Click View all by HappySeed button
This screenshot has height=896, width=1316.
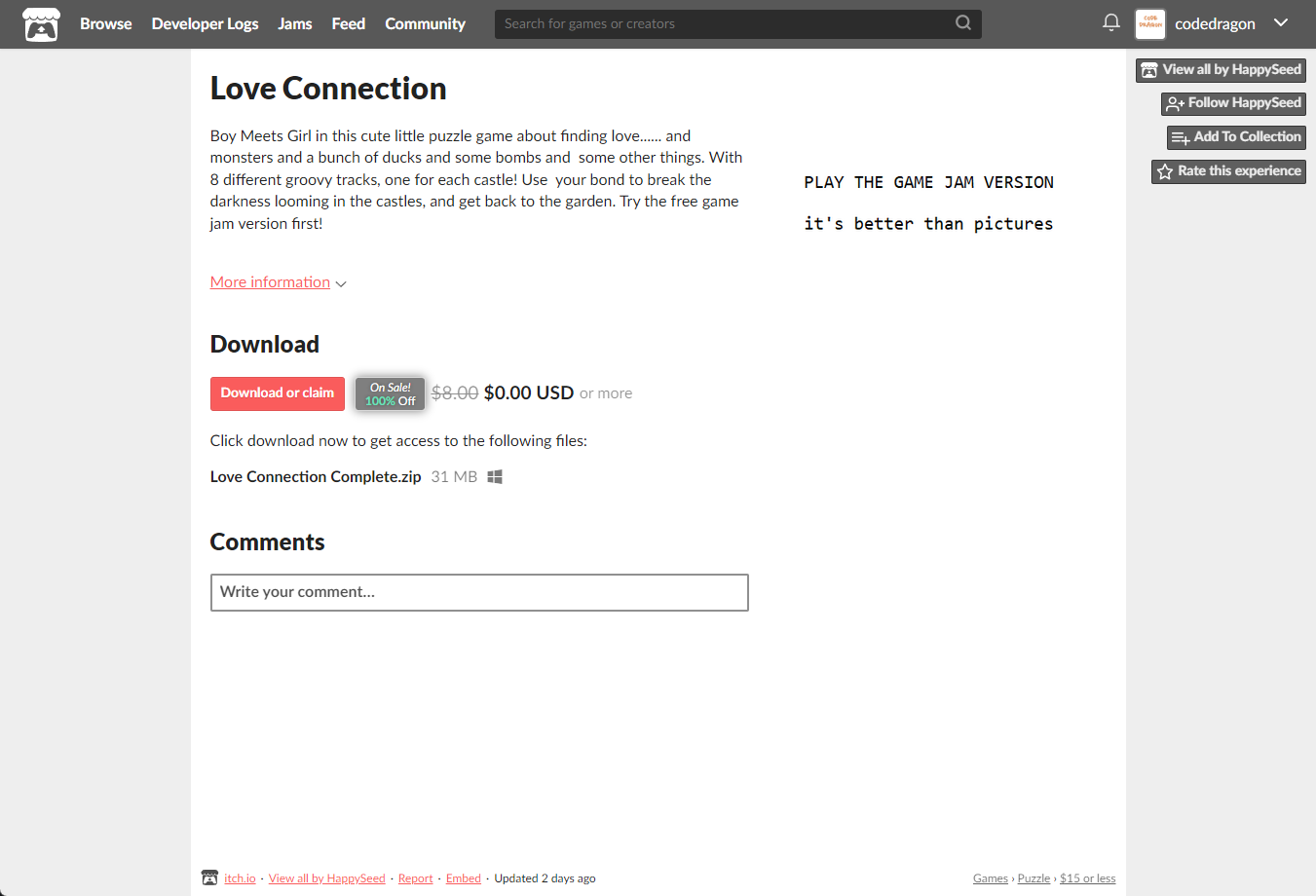[x=1221, y=70]
